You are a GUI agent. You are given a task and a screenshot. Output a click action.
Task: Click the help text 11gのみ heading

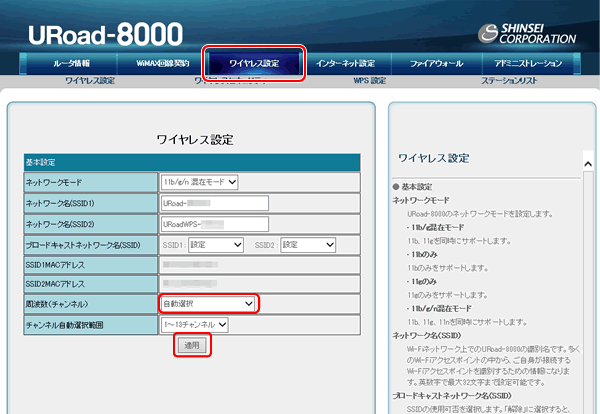click(424, 282)
